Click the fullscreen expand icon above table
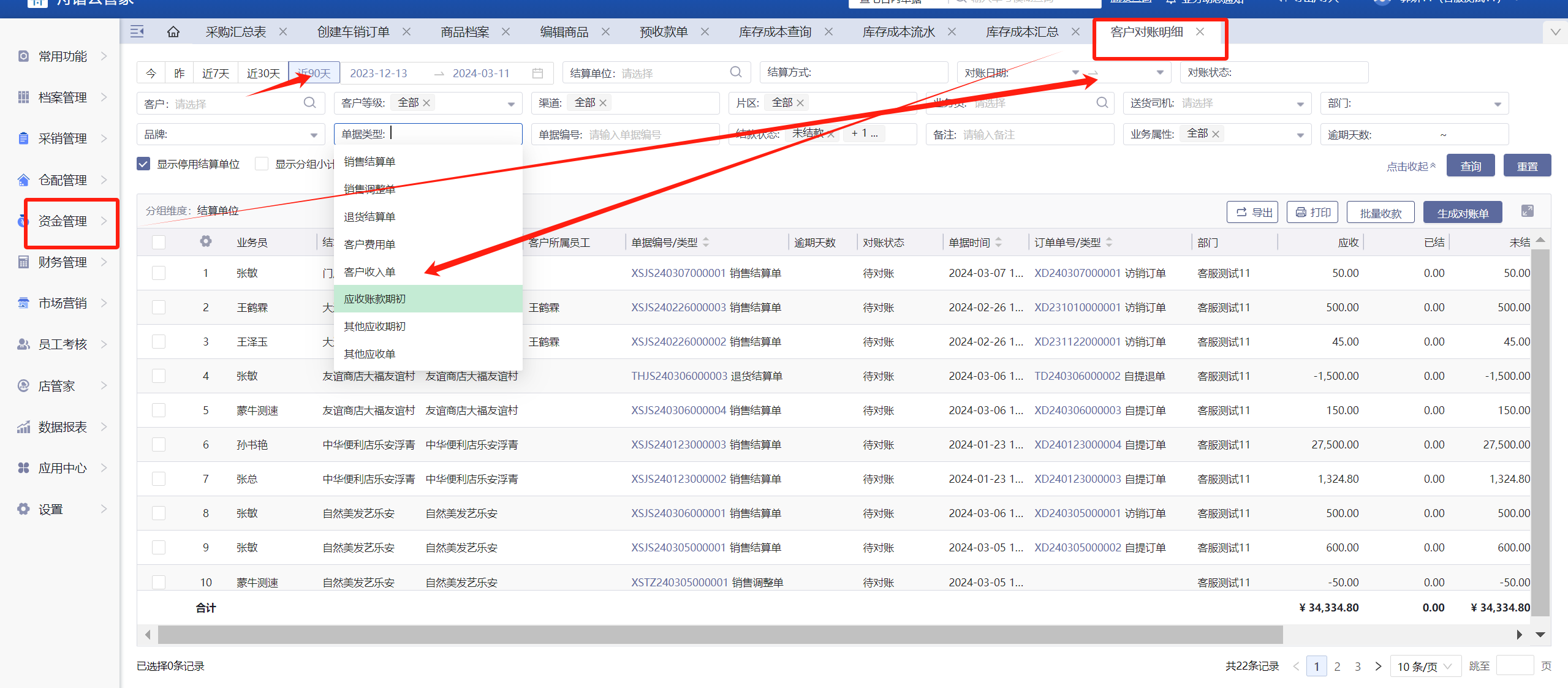 pyautogui.click(x=1527, y=212)
